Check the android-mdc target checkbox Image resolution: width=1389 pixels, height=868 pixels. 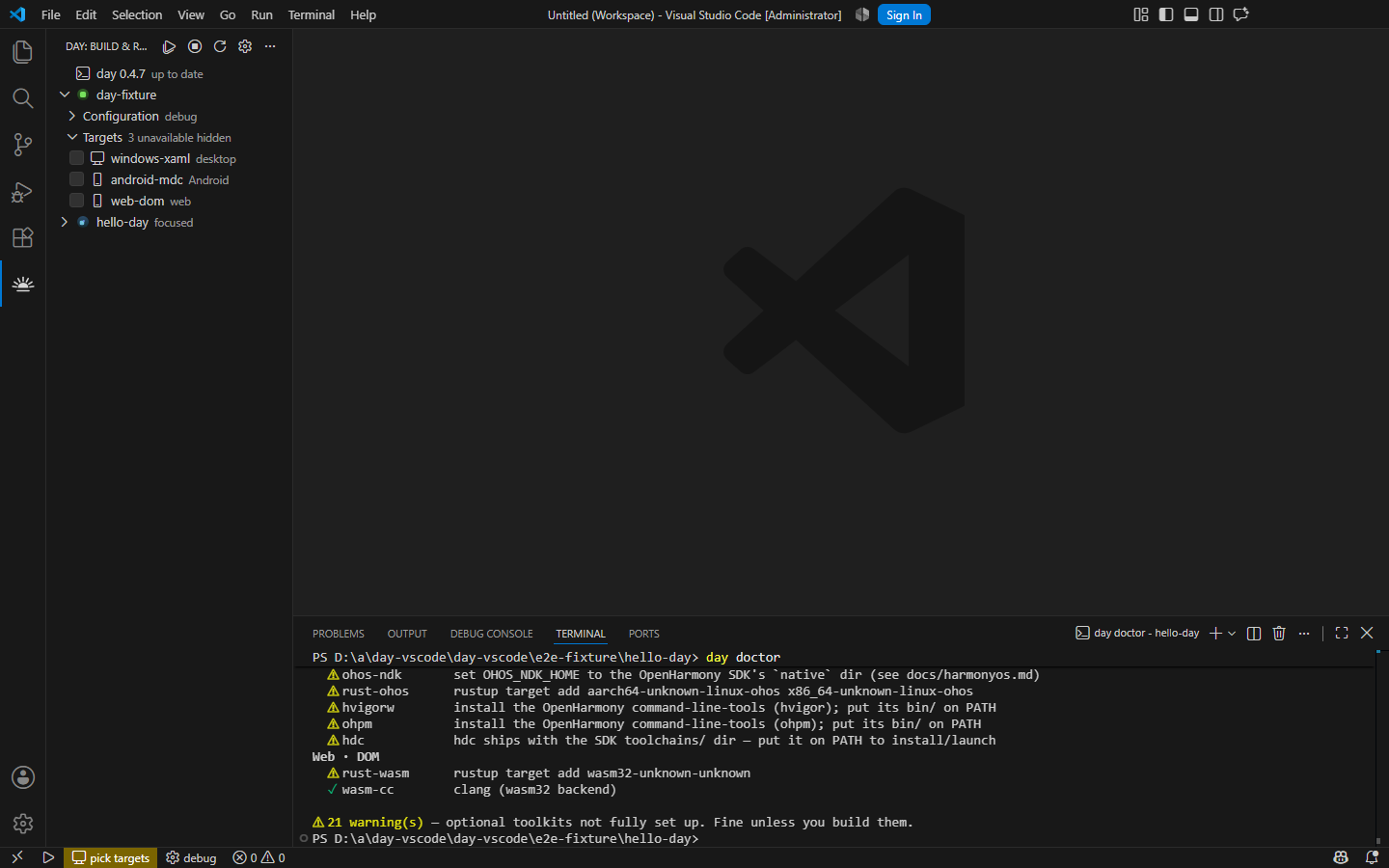76,179
